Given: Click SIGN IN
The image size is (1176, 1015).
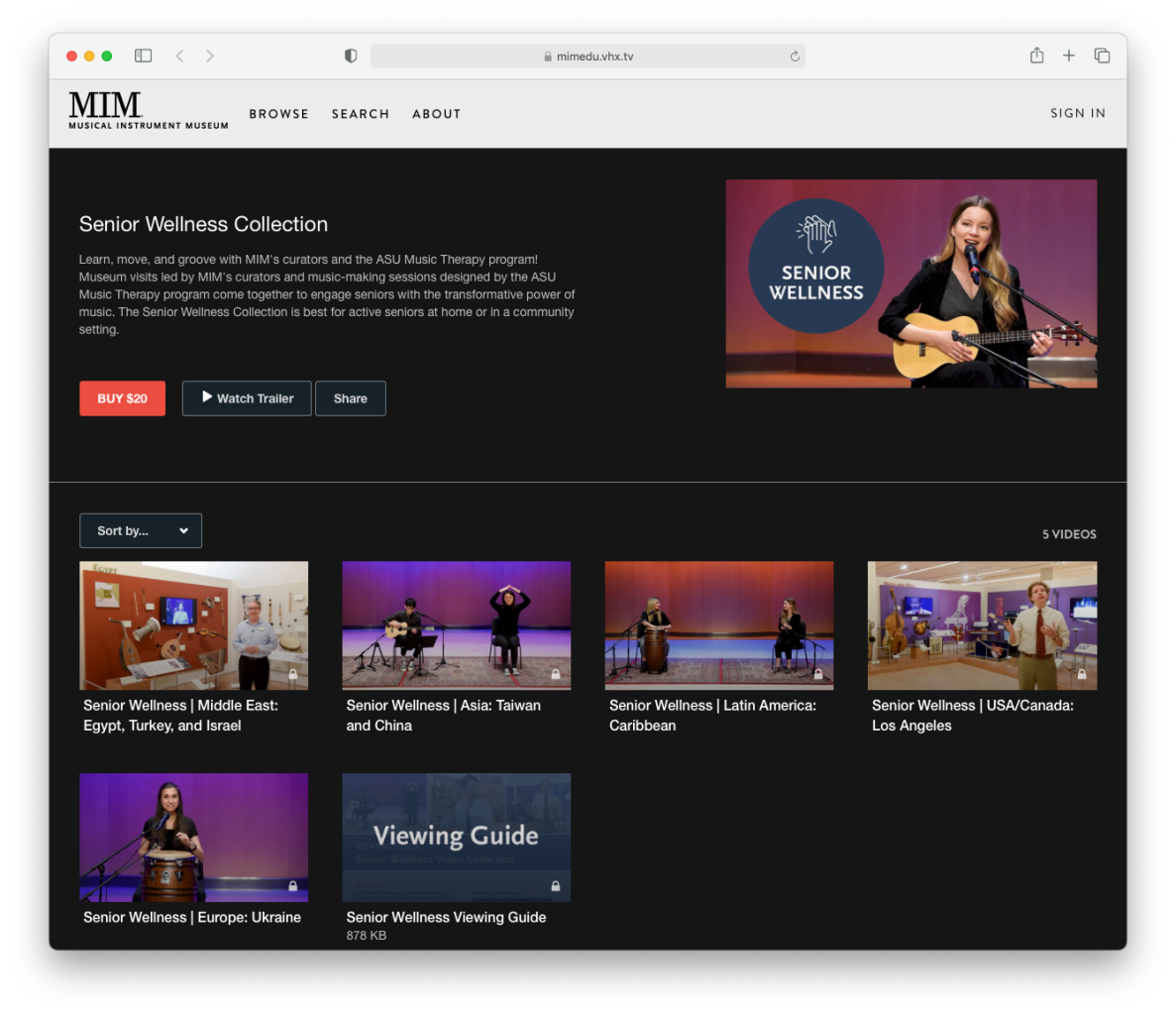Looking at the screenshot, I should pos(1078,113).
